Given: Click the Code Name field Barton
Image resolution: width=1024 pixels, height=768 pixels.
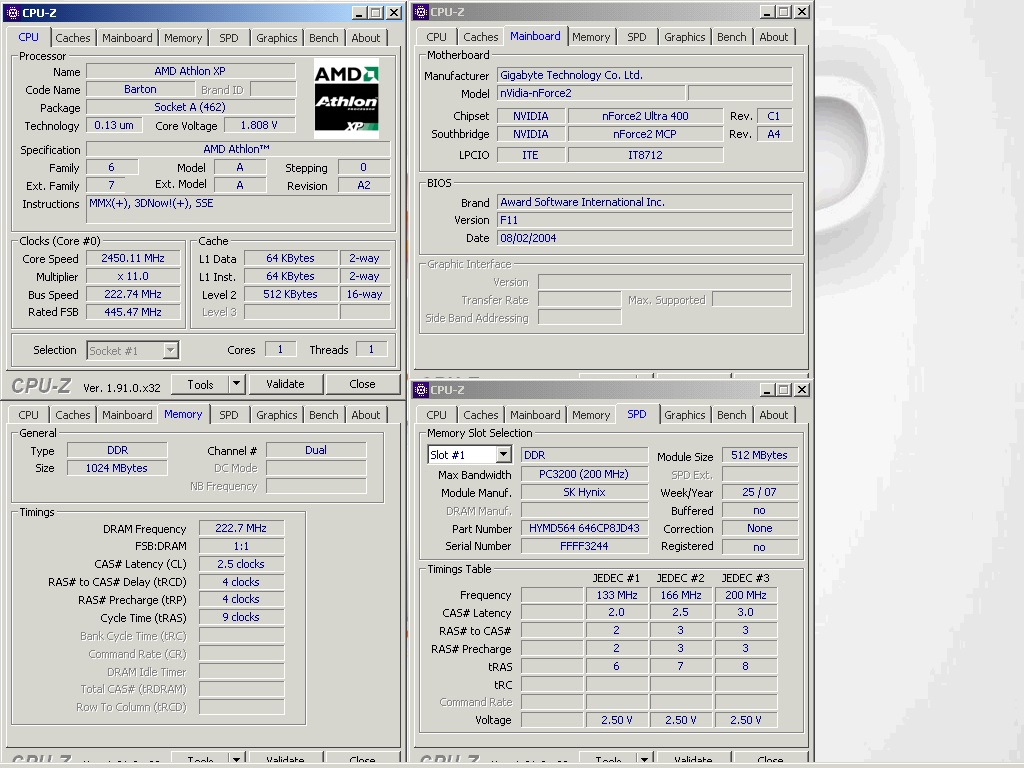Looking at the screenshot, I should coord(140,89).
